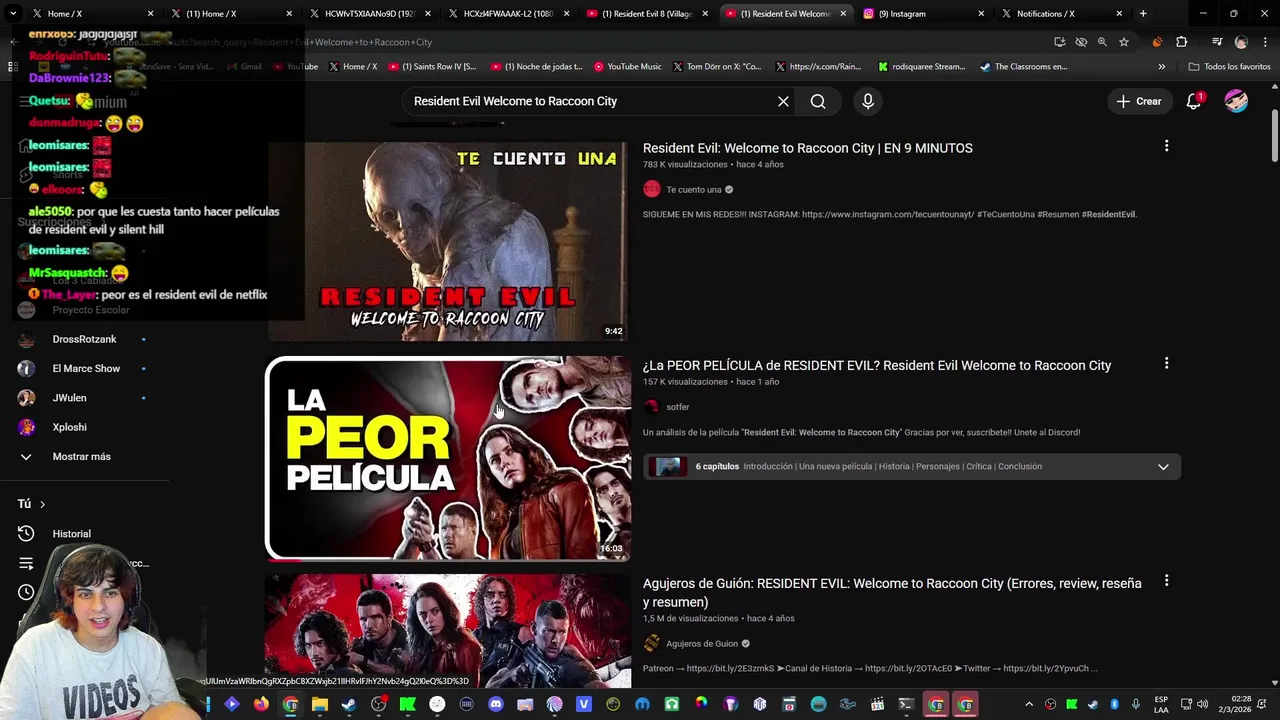Viewport: 1280px width, 720px height.
Task: Show more bookmarks bar overflow chevron
Action: pos(1161,67)
